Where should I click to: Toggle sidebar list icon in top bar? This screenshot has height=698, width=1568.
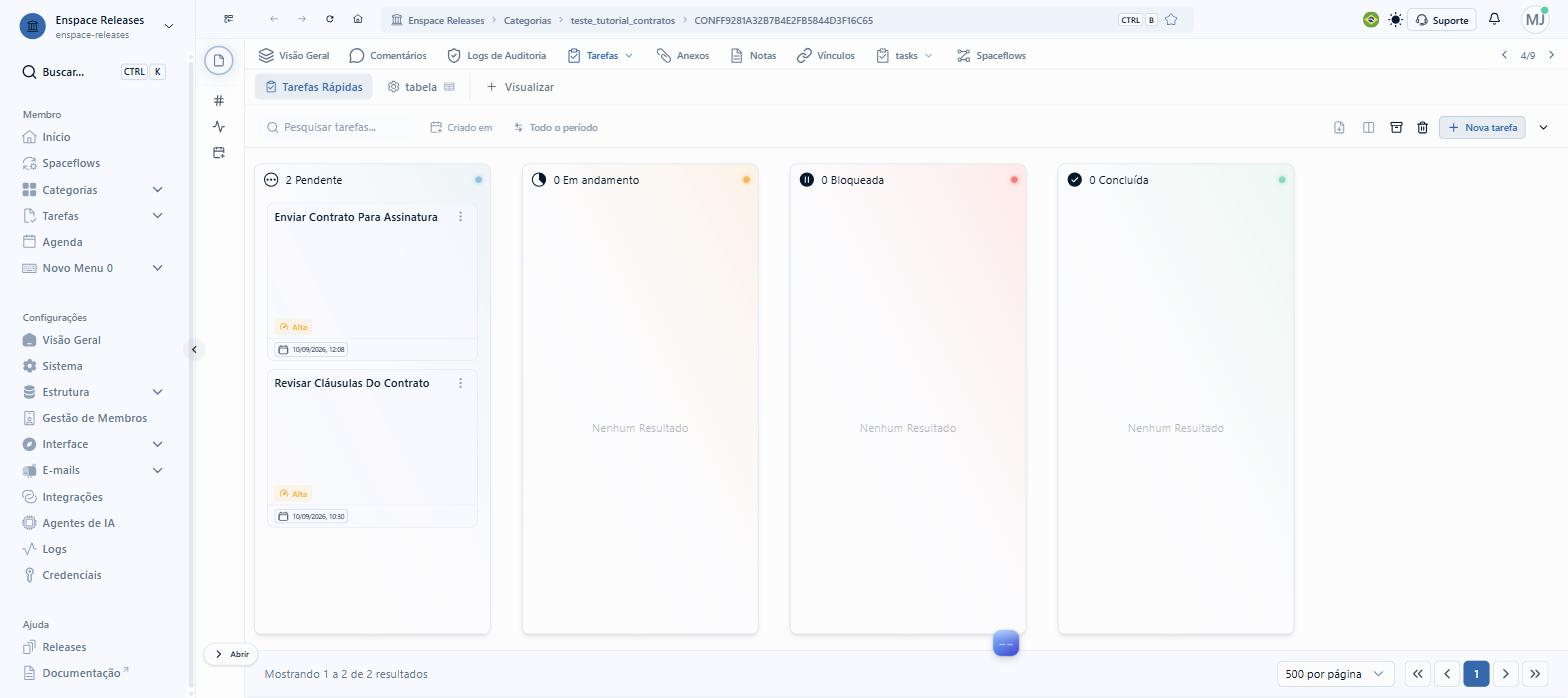point(229,19)
